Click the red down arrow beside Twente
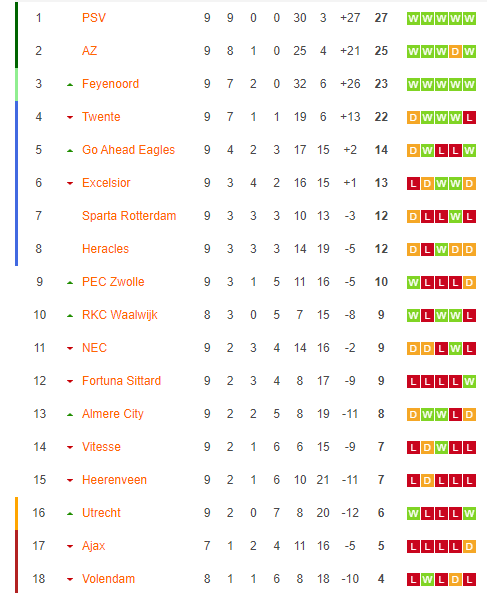 pos(70,117)
